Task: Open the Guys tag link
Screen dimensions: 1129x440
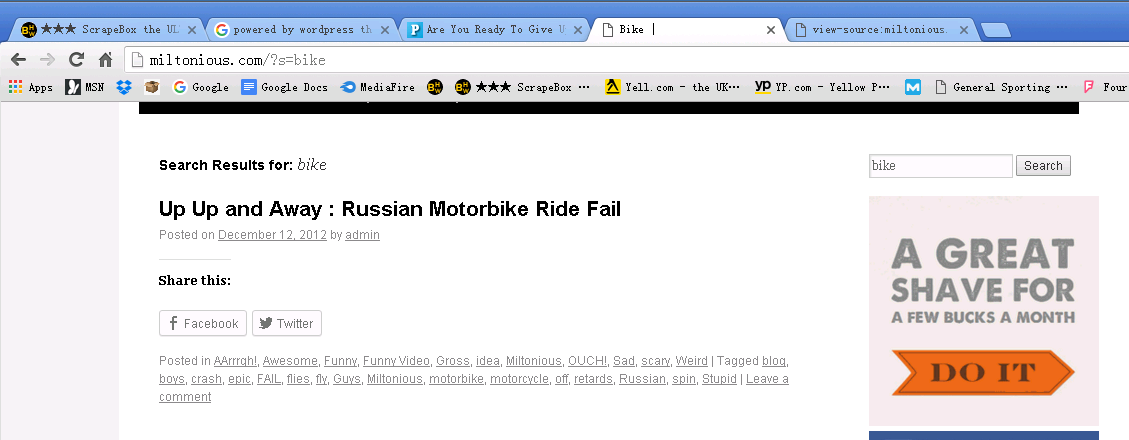Action: [347, 379]
